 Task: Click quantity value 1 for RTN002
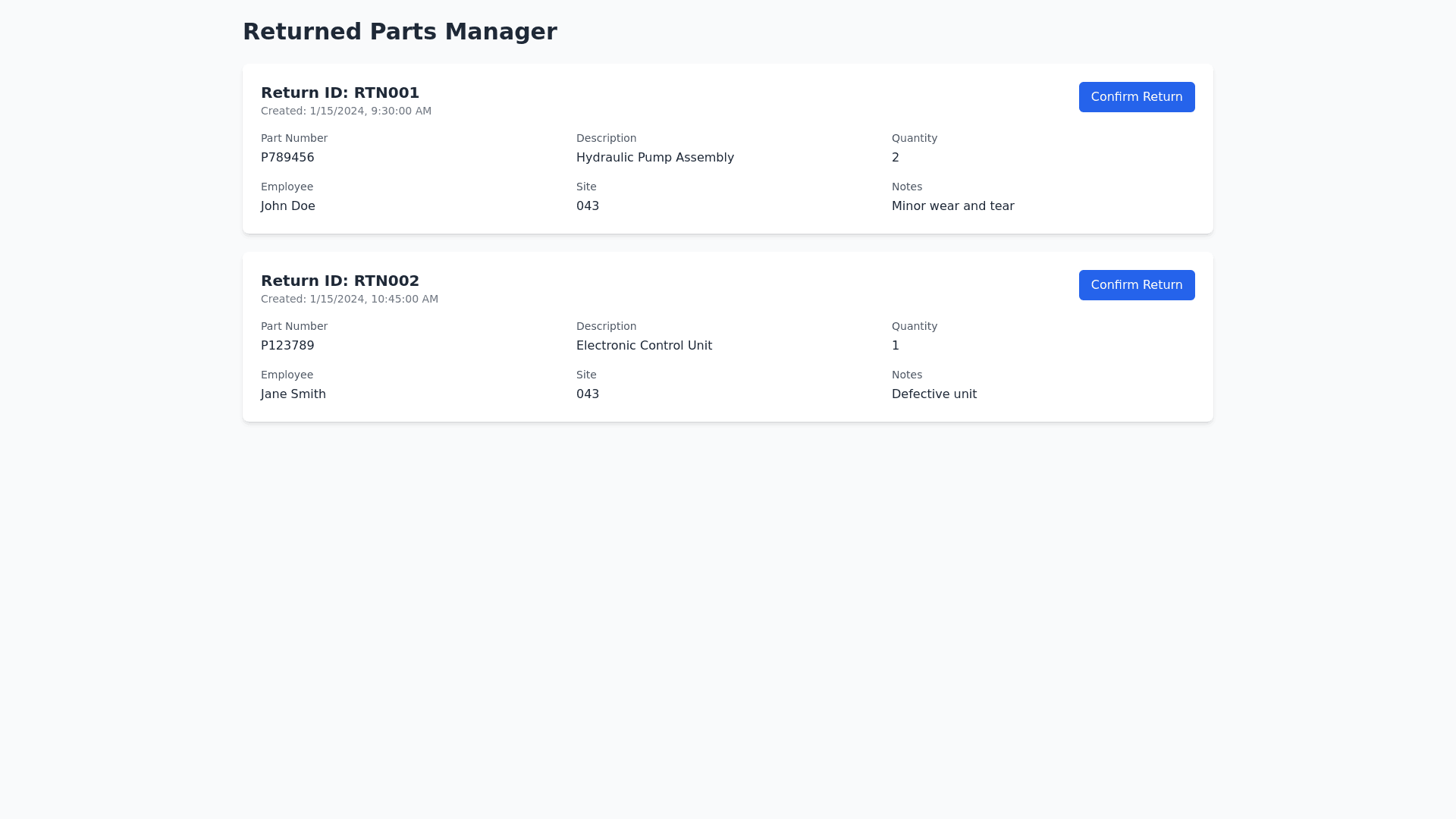pyautogui.click(x=896, y=346)
